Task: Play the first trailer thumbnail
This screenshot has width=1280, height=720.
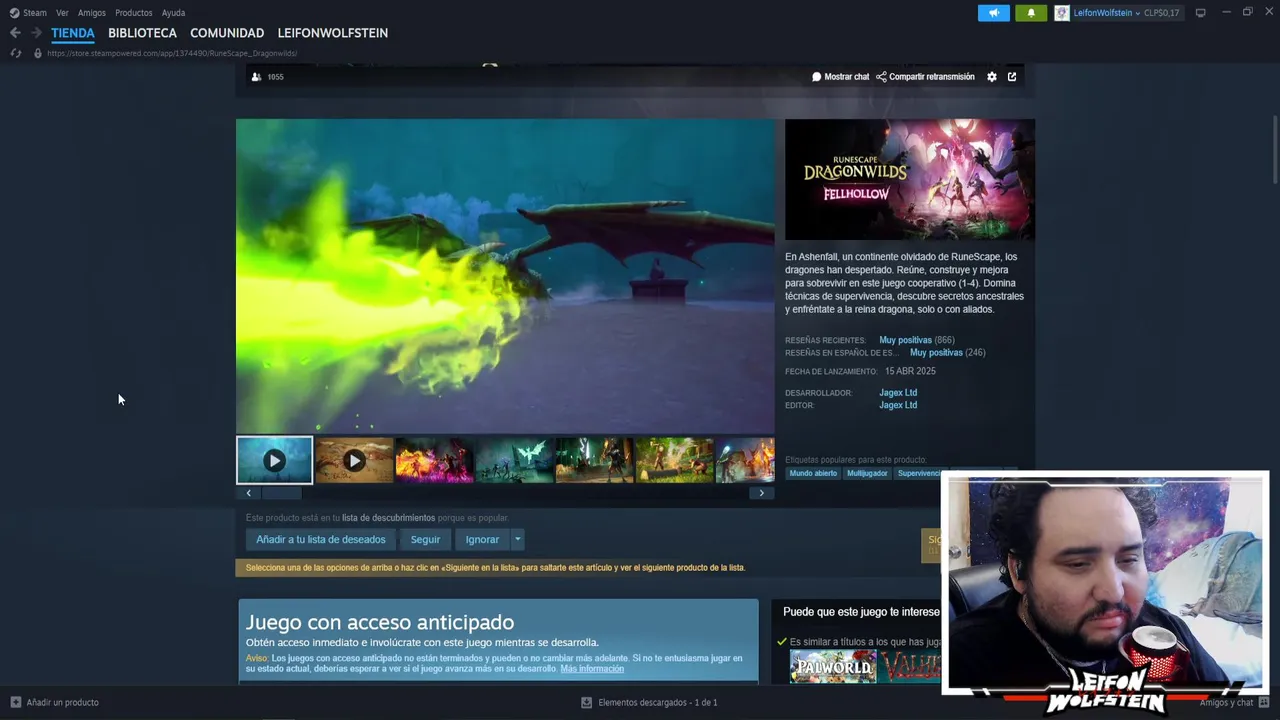Action: [x=274, y=460]
